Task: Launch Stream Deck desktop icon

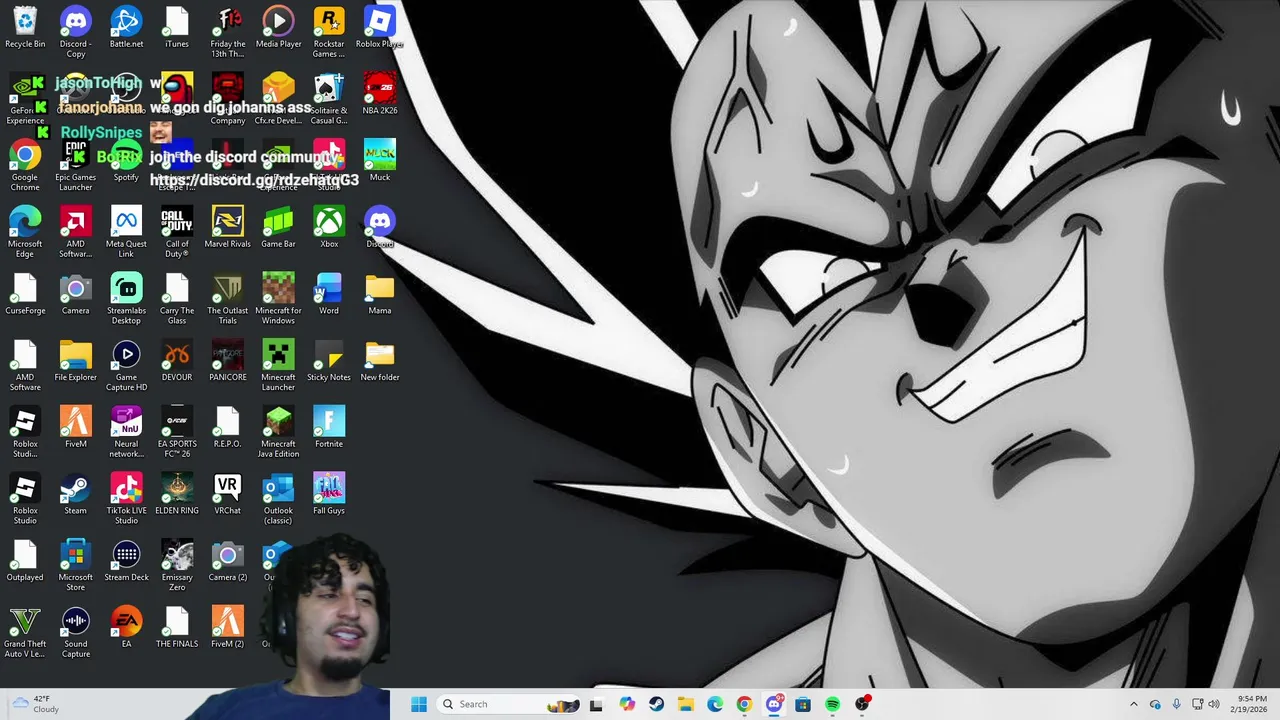Action: (x=126, y=561)
